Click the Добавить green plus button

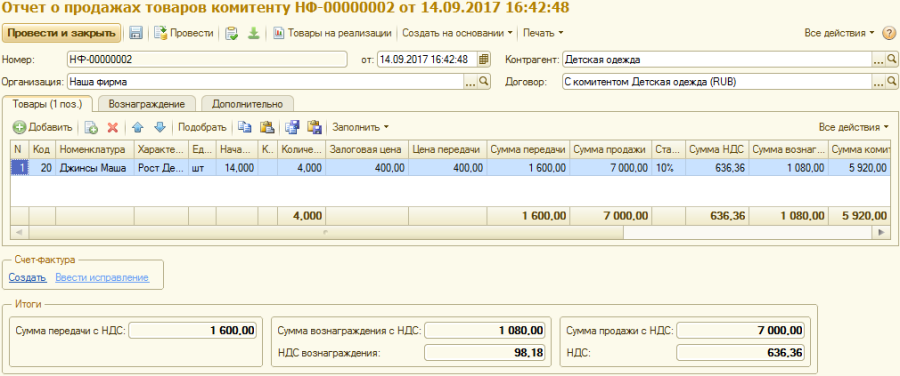point(43,127)
